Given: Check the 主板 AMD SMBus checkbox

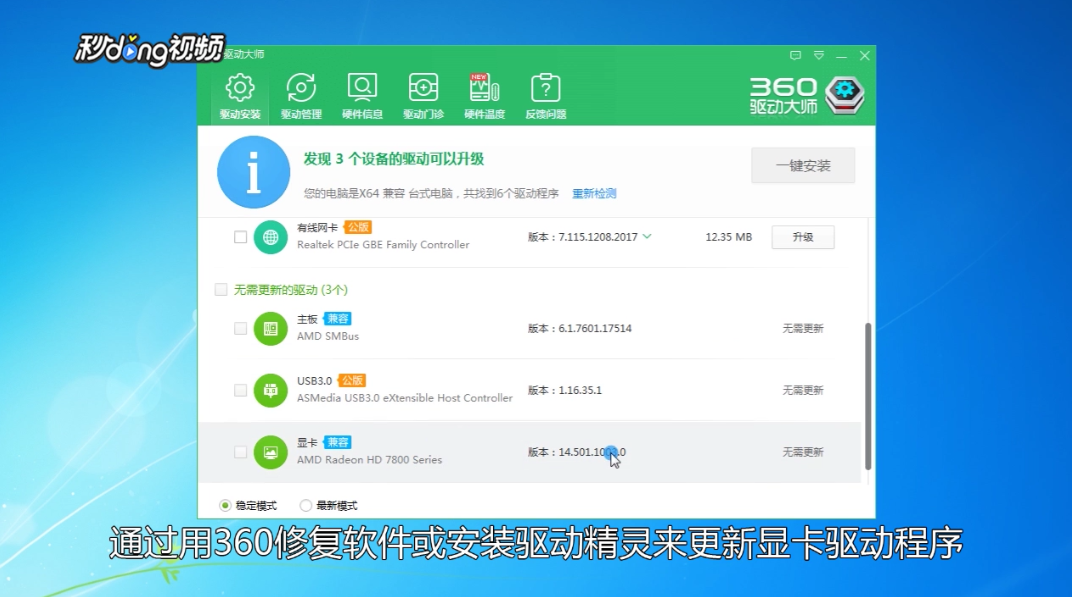Looking at the screenshot, I should (x=241, y=329).
